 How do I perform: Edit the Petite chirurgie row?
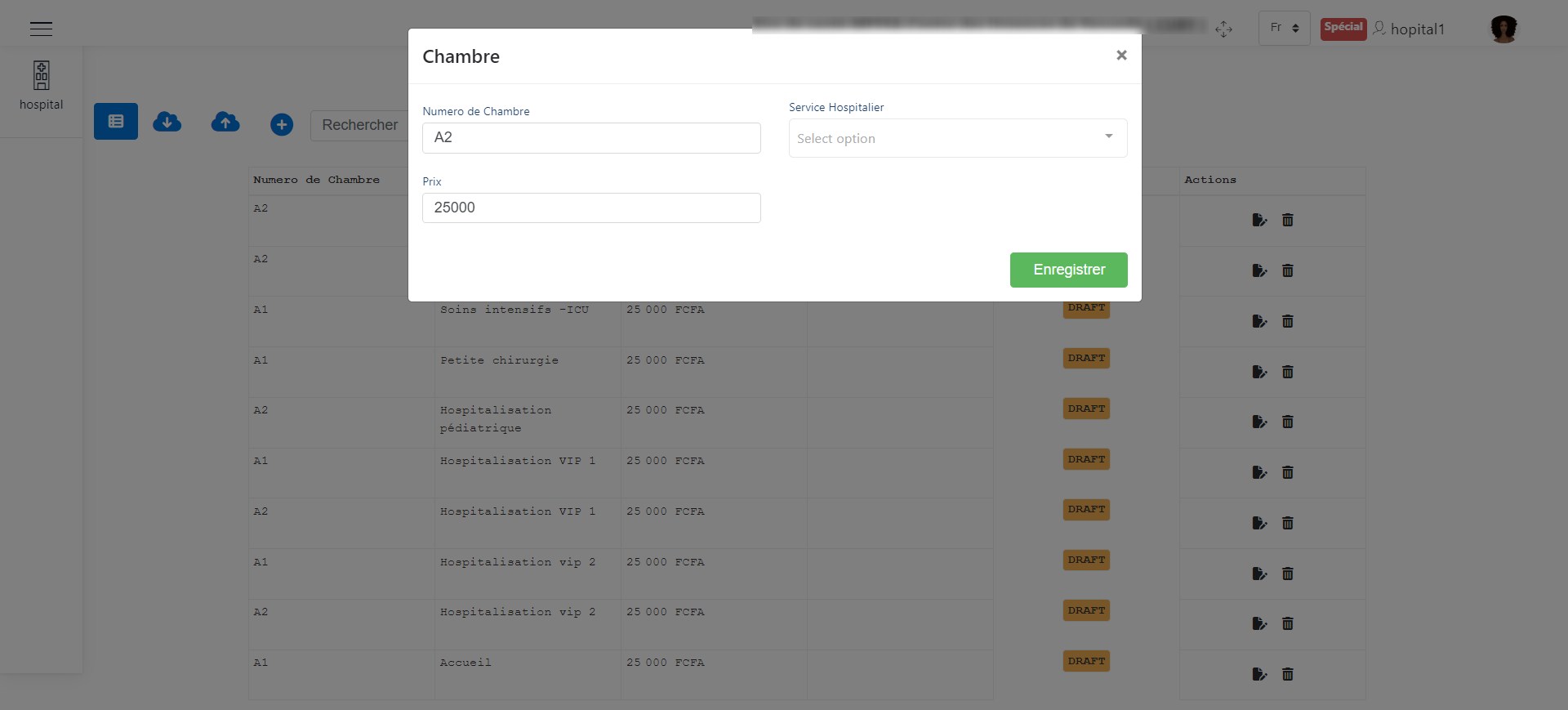pos(1259,372)
